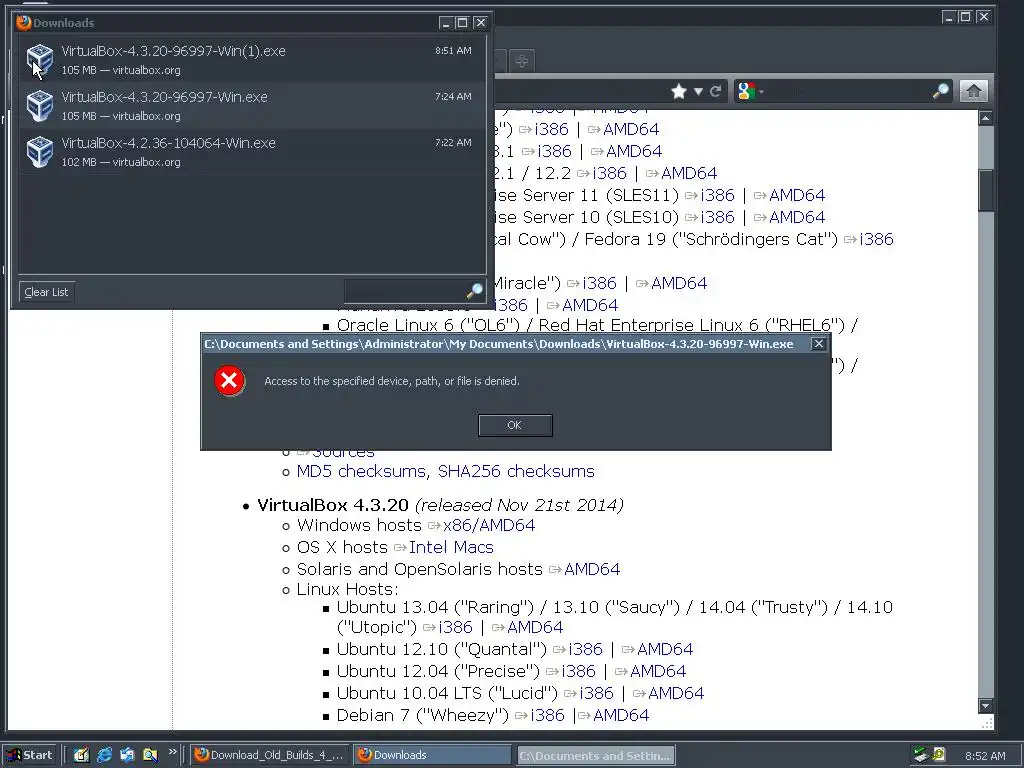This screenshot has width=1024, height=768.
Task: Minimize the Downloads window
Action: pos(445,23)
